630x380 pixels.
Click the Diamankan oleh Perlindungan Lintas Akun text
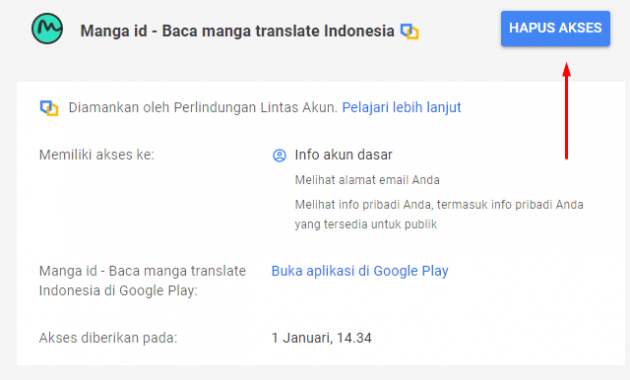pyautogui.click(x=203, y=107)
